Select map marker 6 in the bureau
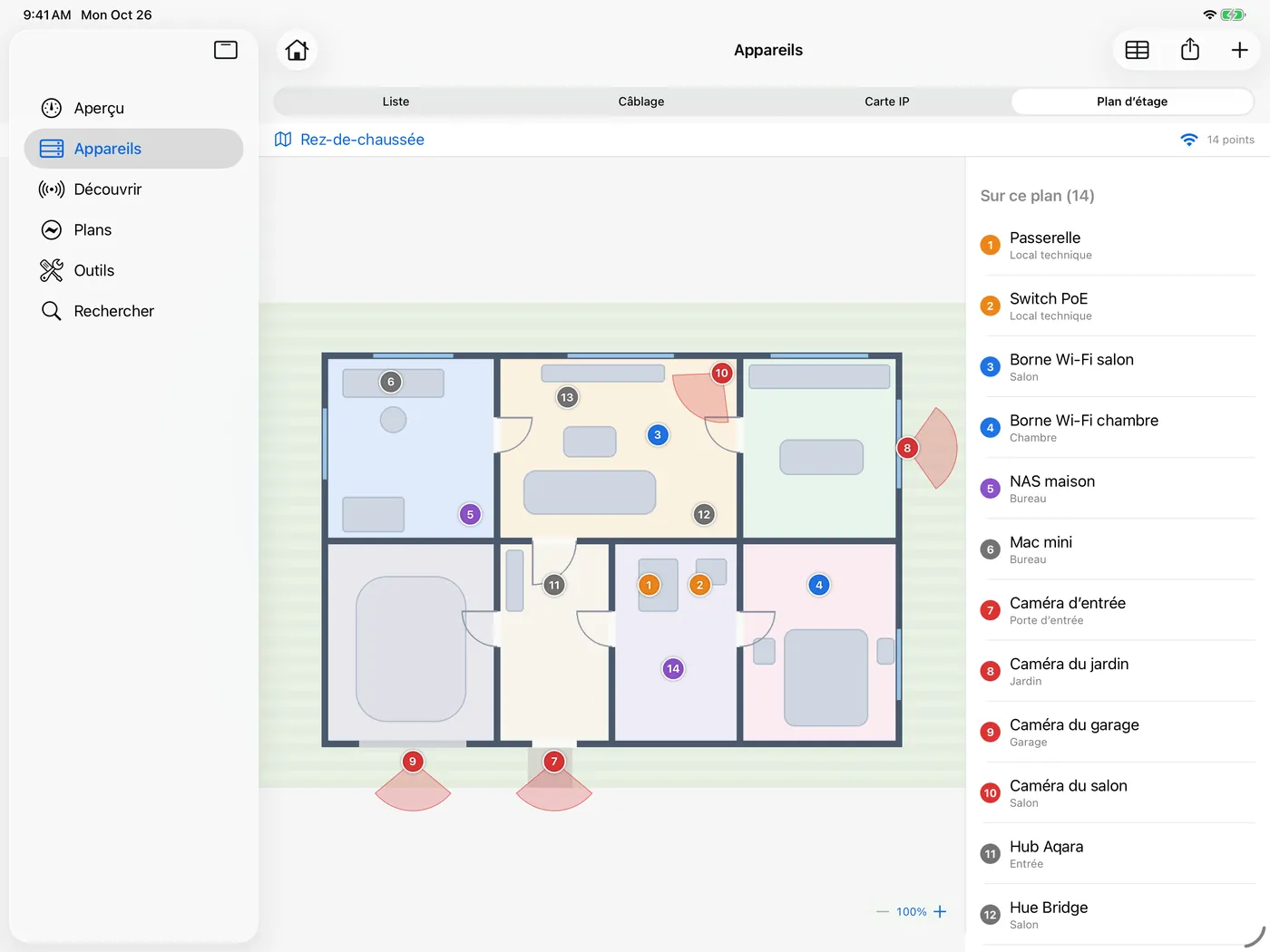Screen dimensions: 1270x952 (391, 382)
